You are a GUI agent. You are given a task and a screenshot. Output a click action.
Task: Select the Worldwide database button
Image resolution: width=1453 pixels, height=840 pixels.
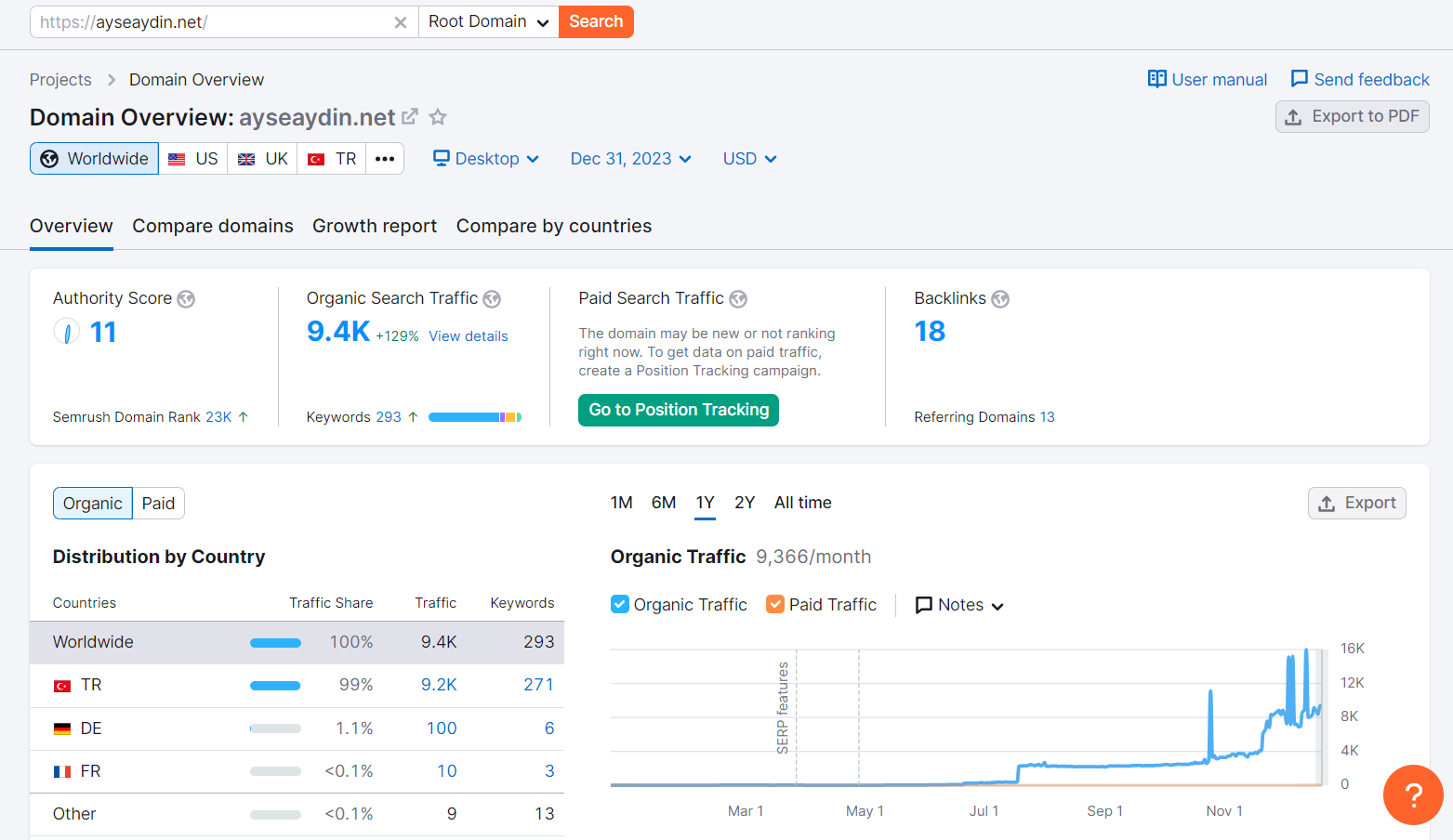click(x=94, y=159)
